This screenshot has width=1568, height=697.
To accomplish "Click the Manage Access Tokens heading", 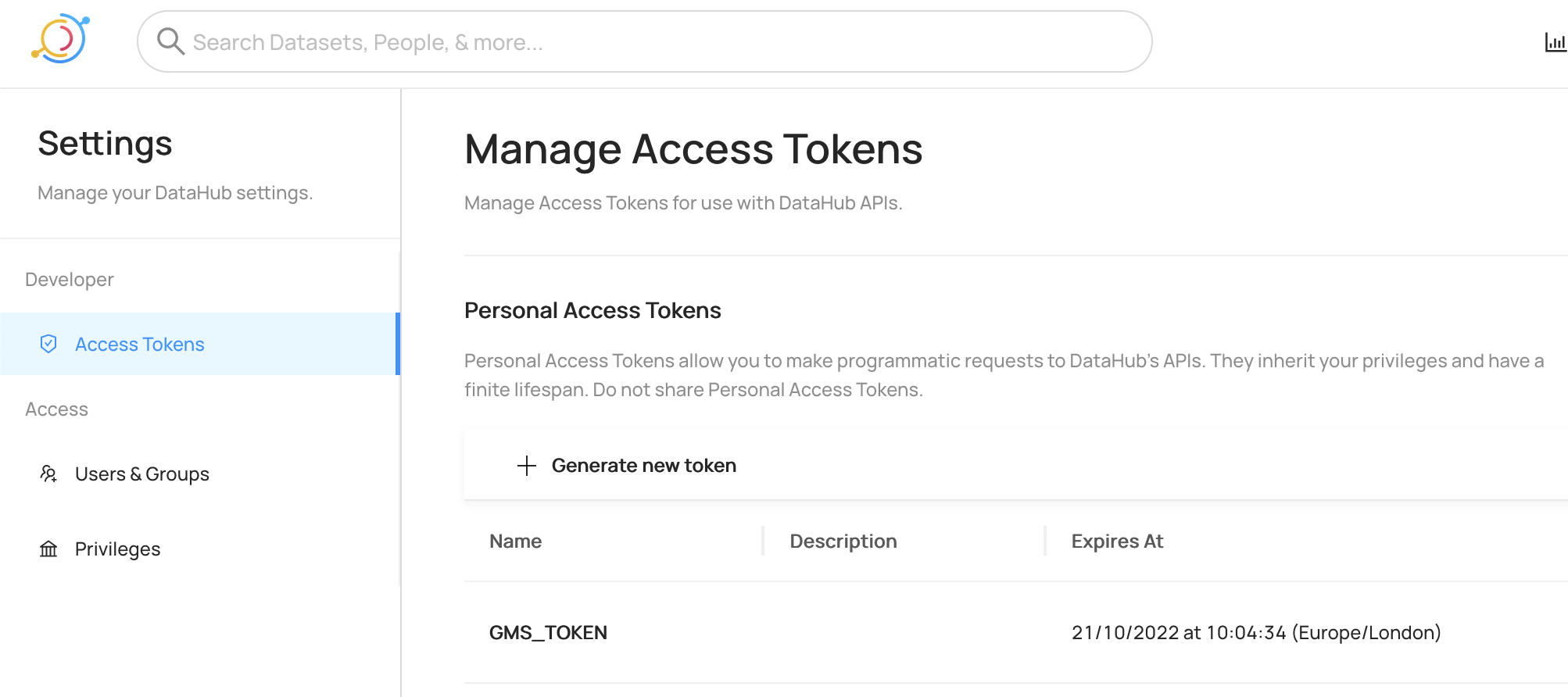I will pyautogui.click(x=693, y=149).
